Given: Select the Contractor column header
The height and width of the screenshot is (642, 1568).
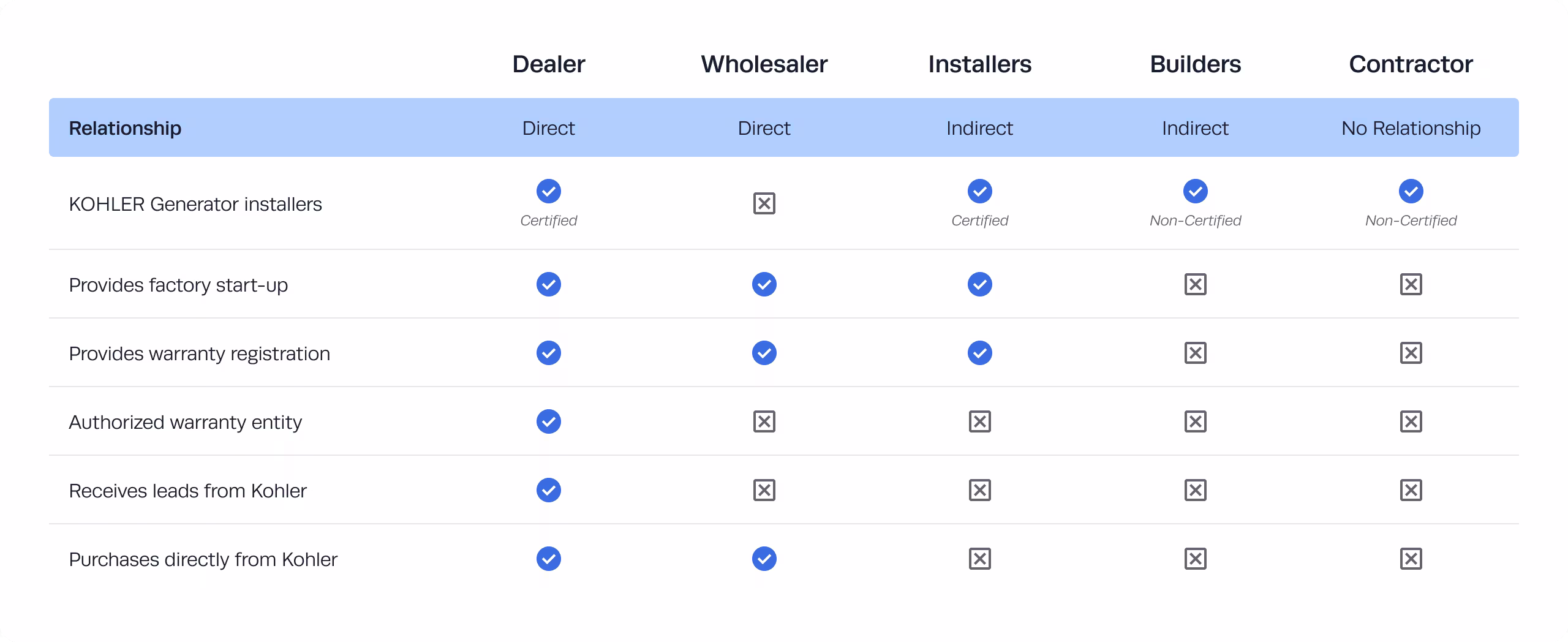Looking at the screenshot, I should [x=1411, y=64].
